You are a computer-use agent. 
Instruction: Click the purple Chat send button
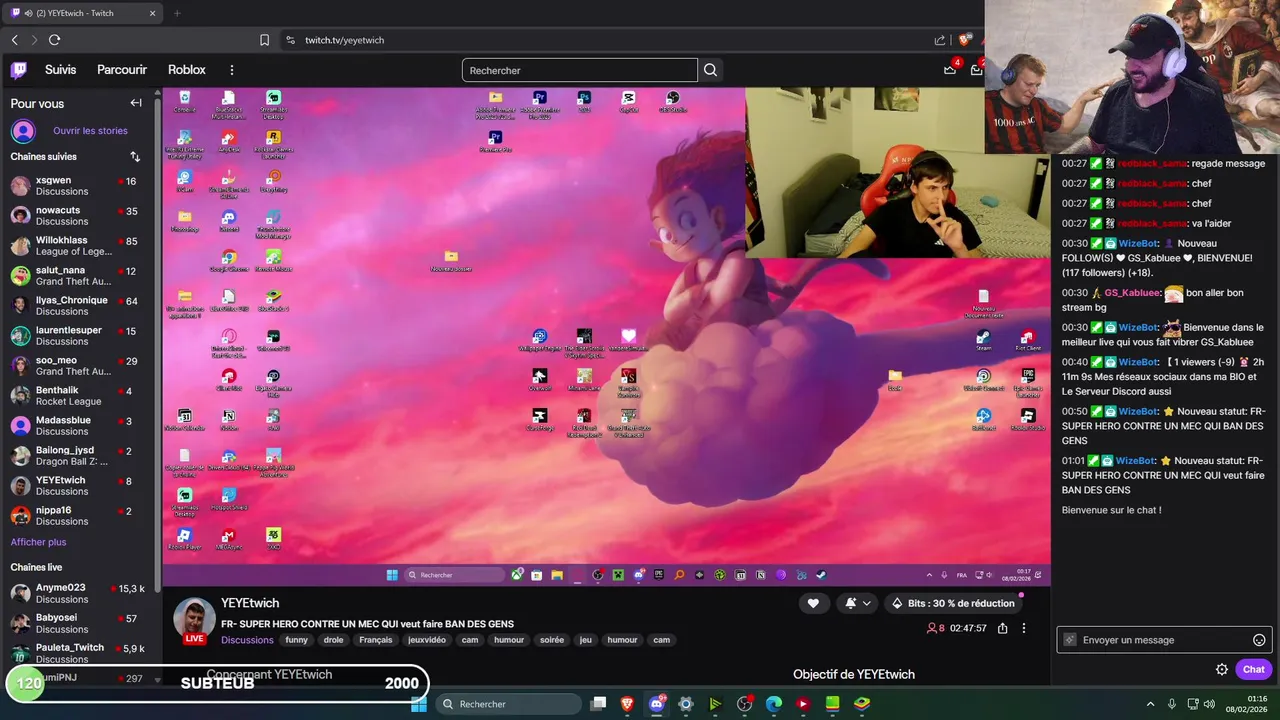click(x=1253, y=669)
